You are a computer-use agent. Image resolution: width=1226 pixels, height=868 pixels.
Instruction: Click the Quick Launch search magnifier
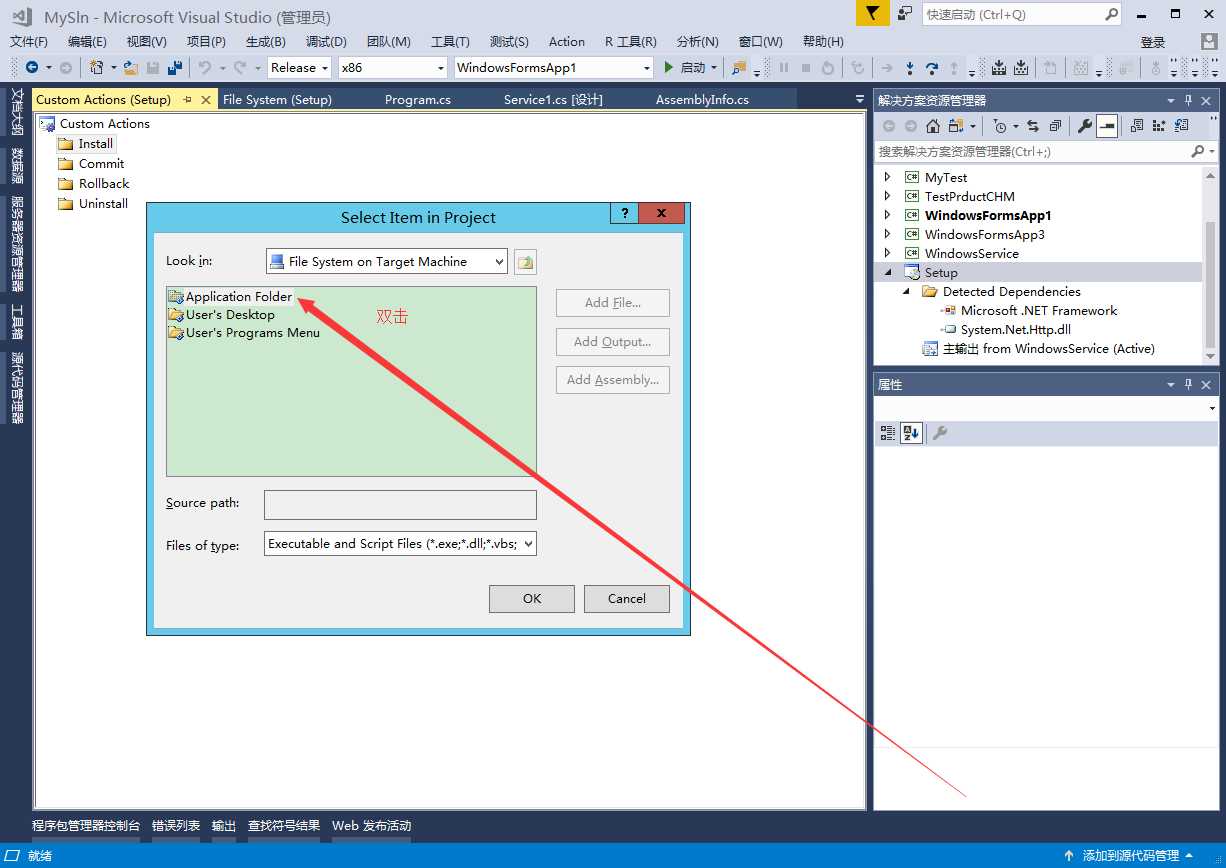coord(1111,14)
